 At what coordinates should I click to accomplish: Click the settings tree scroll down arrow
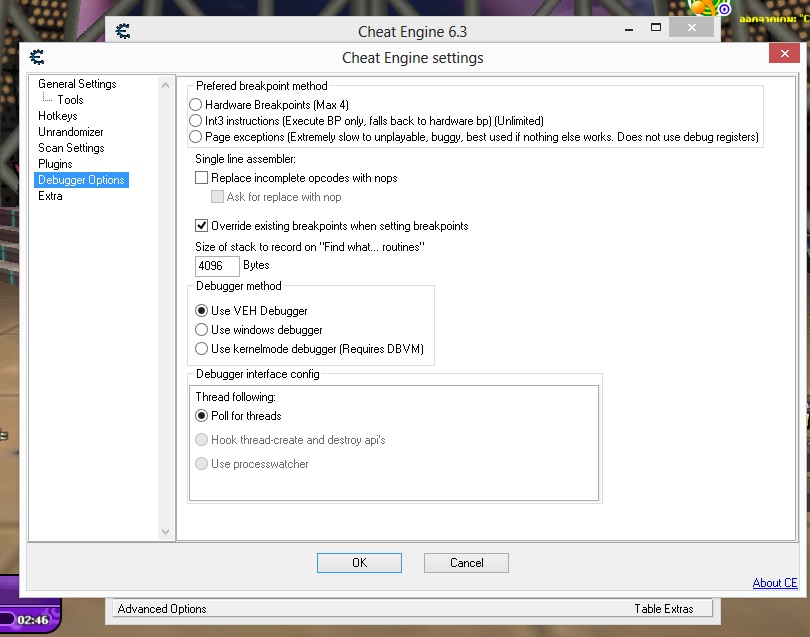pyautogui.click(x=165, y=532)
